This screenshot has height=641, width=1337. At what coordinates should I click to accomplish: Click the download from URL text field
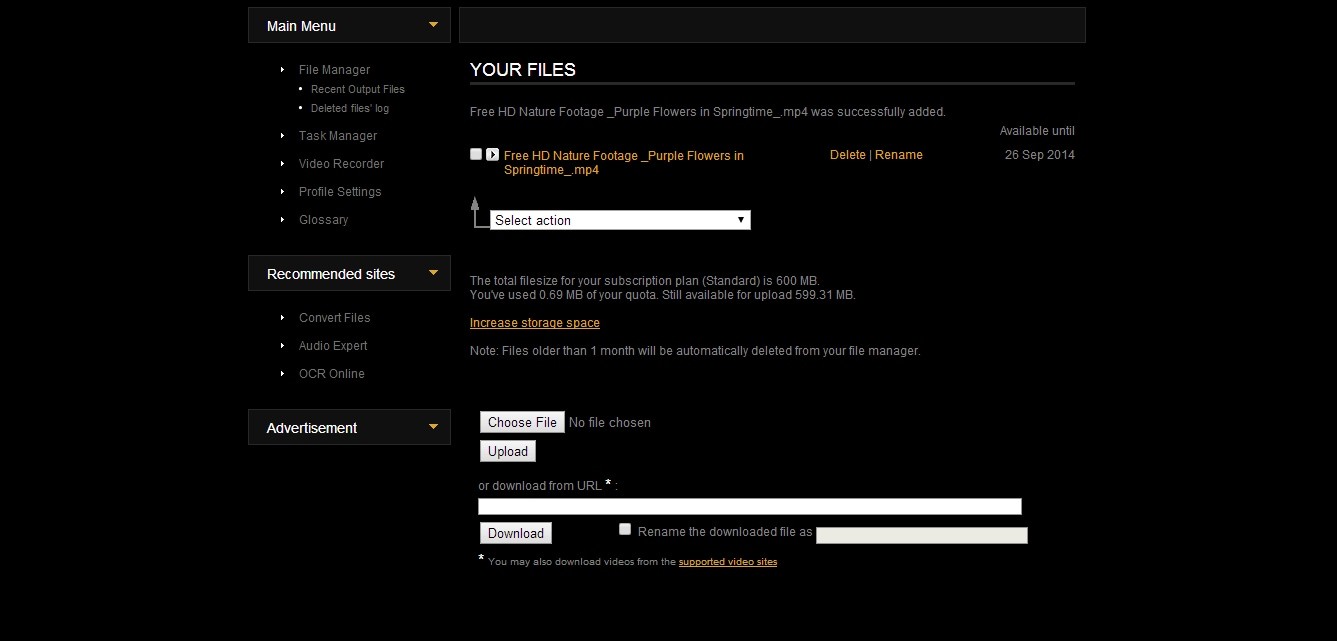click(x=749, y=507)
